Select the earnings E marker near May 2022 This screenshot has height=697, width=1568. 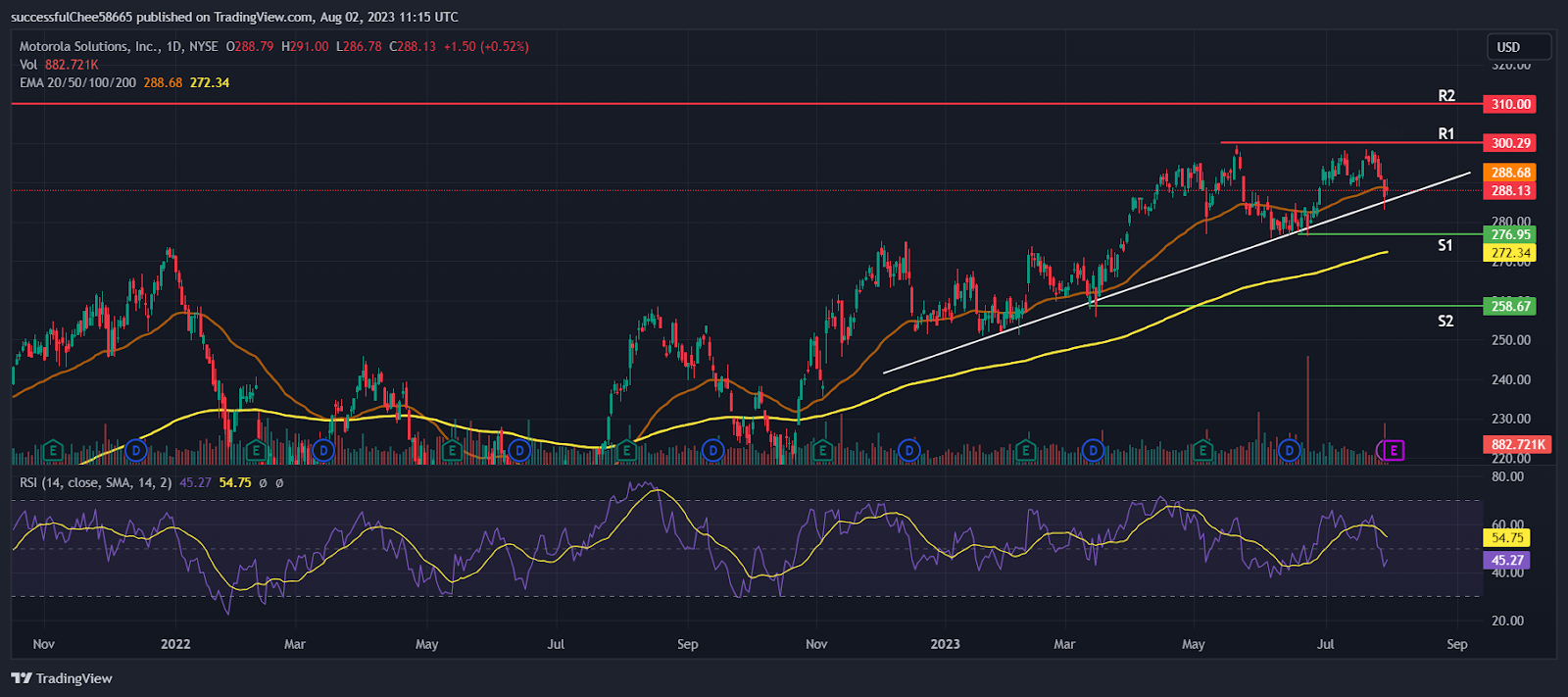pos(451,451)
